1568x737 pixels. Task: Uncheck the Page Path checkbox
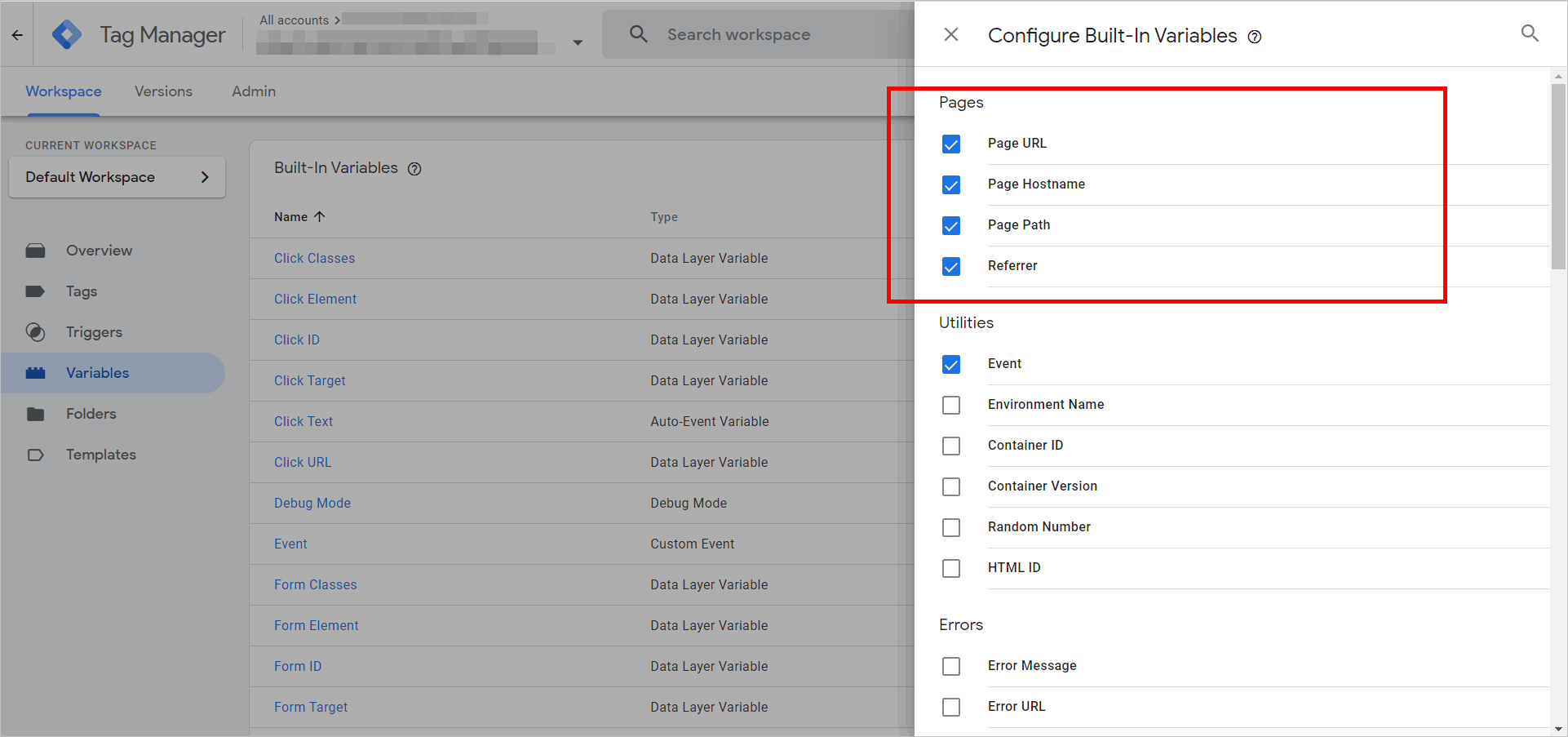(951, 226)
